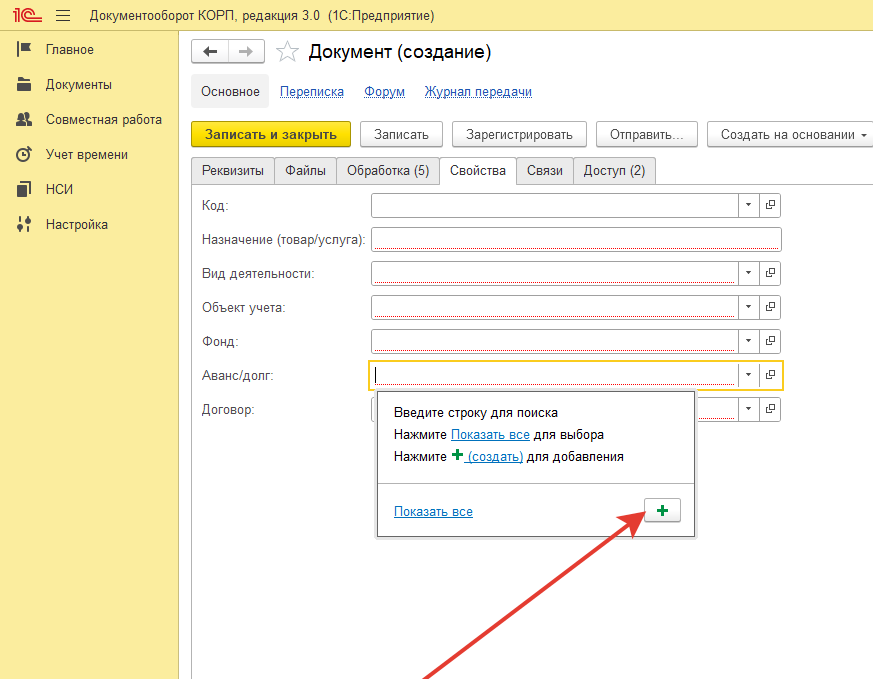Click the Назначение (товар/услуга) input field
873x679 pixels.
coord(575,239)
